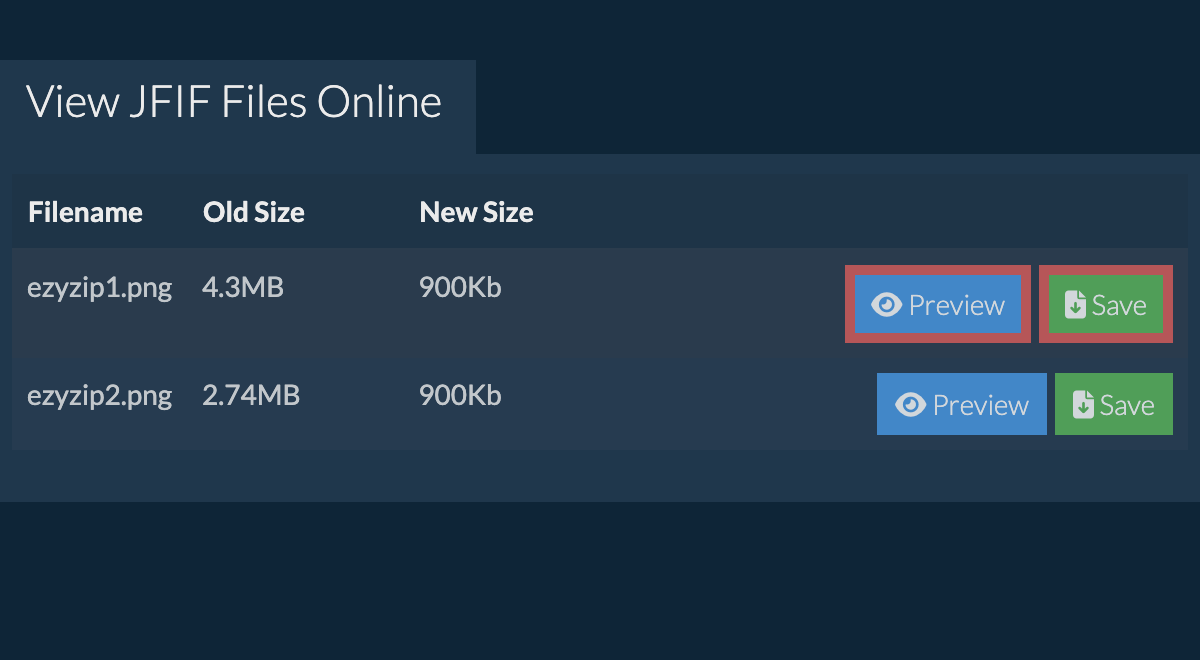Select the ezyzip2.png filename text
1200x660 pixels.
tap(100, 396)
